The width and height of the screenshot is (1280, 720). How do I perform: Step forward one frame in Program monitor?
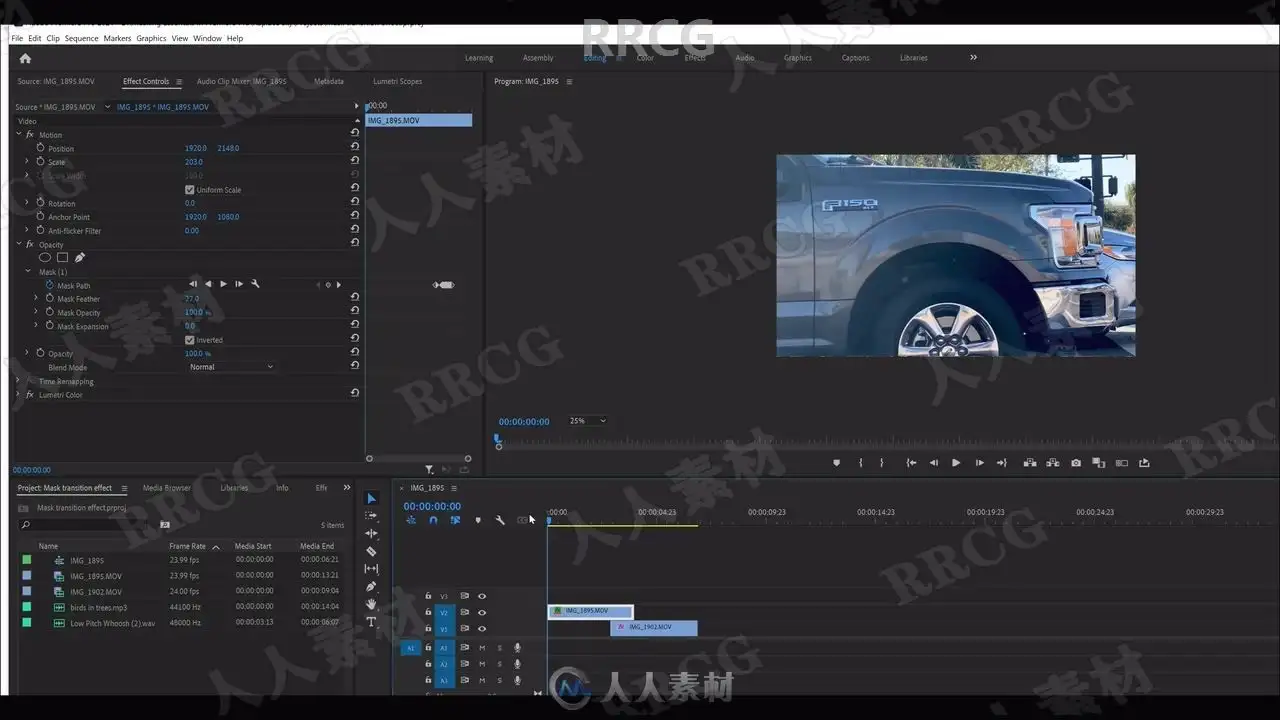click(x=980, y=463)
